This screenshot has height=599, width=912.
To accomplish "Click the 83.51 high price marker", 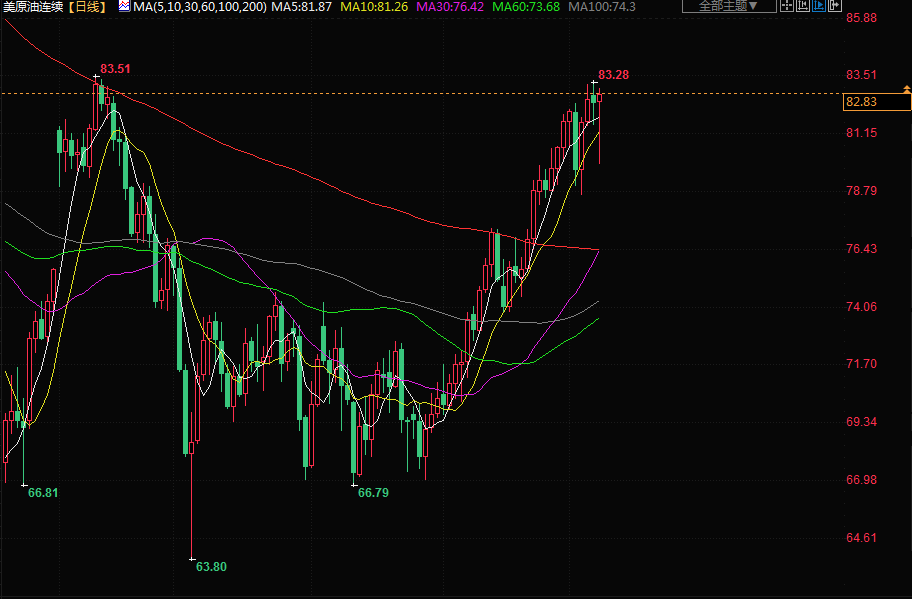I will [115, 69].
